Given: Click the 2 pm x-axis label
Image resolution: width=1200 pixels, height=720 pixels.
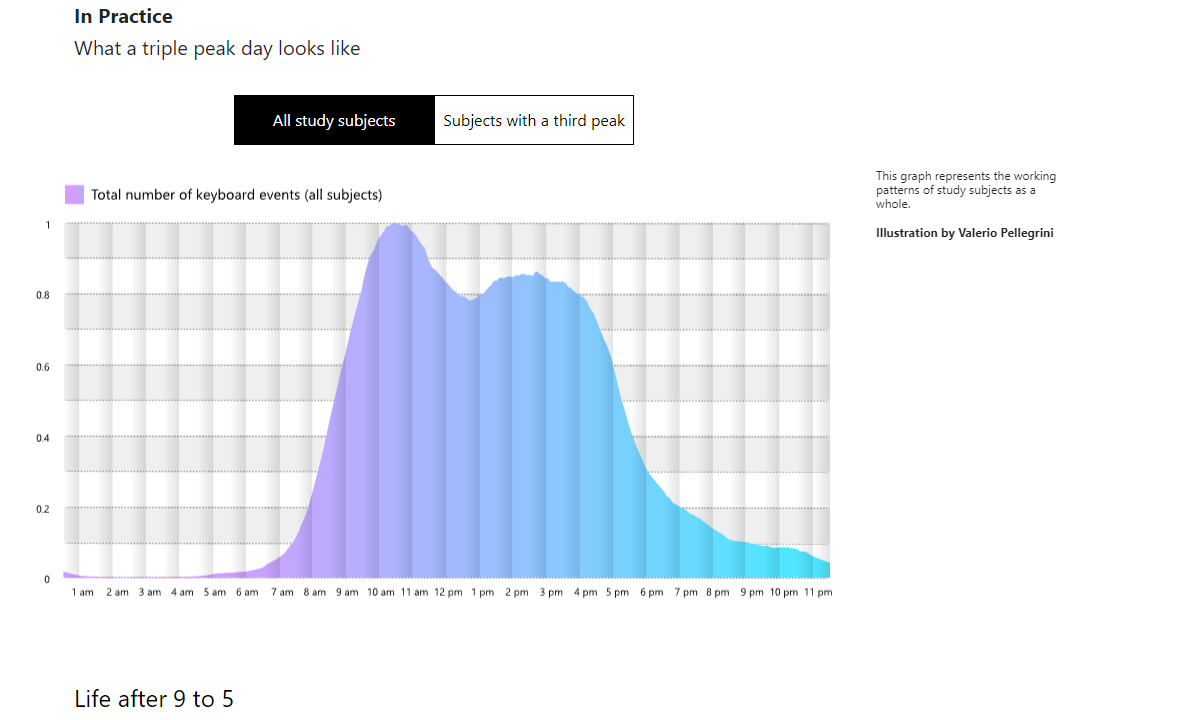Looking at the screenshot, I should 516,592.
